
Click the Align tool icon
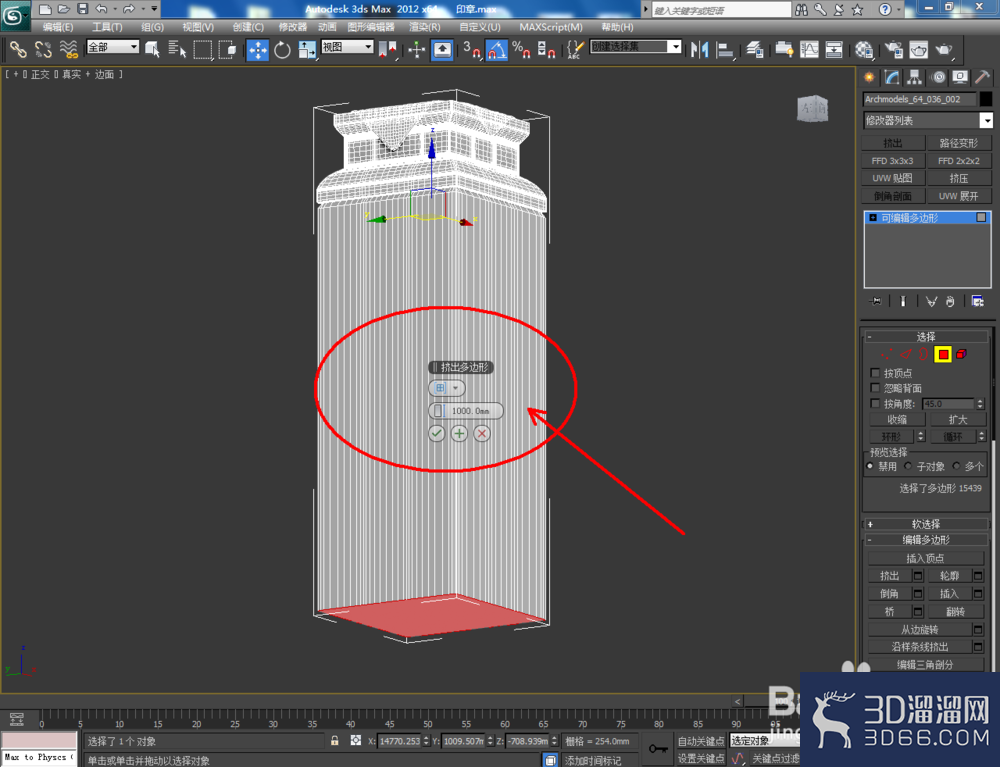(x=724, y=49)
